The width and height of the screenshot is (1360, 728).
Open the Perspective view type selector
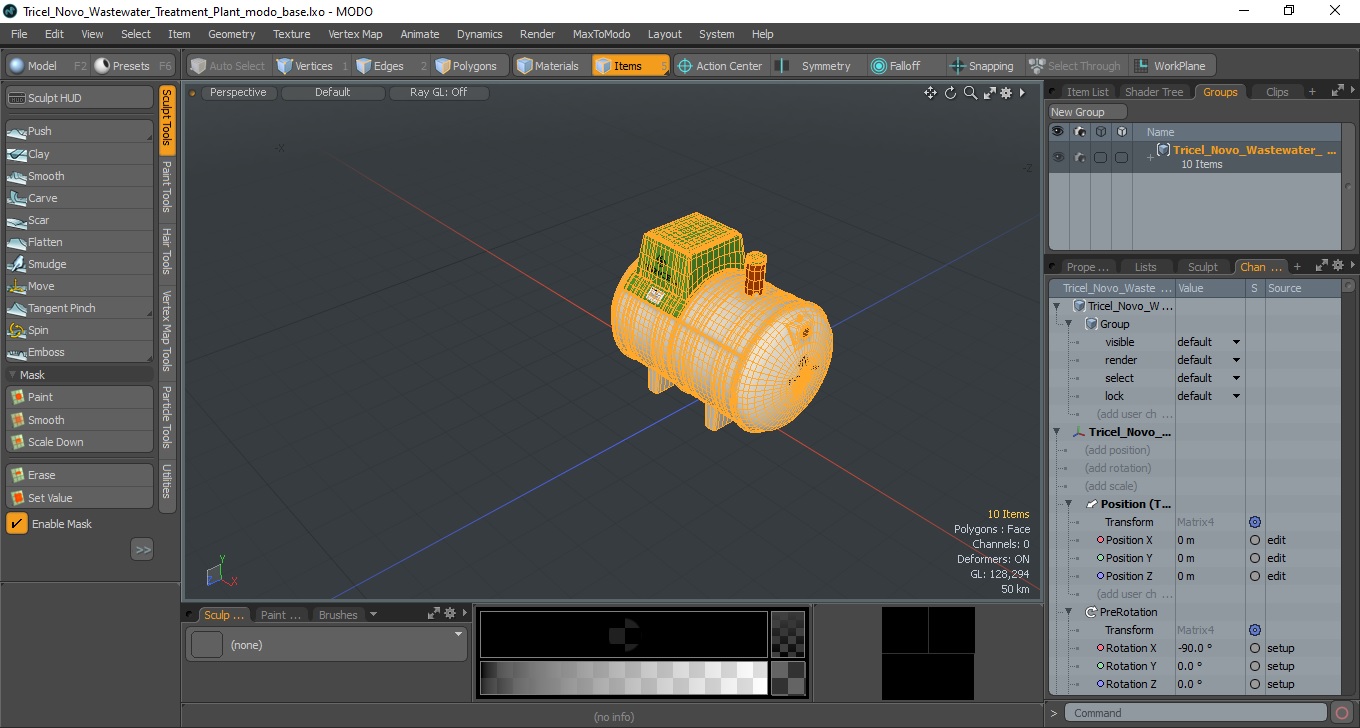pyautogui.click(x=239, y=92)
